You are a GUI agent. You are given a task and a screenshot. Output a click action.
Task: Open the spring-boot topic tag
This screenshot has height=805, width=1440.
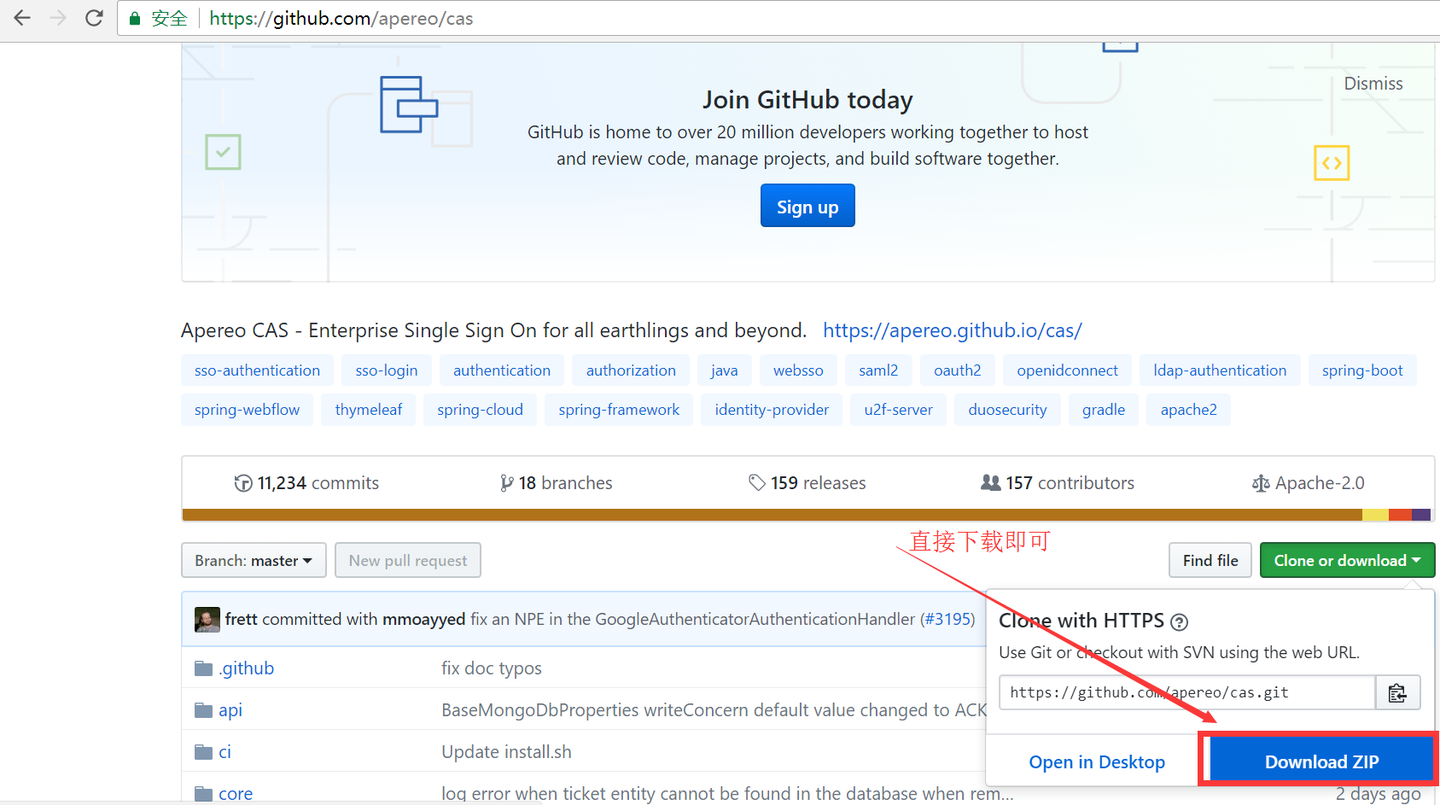[1362, 369]
